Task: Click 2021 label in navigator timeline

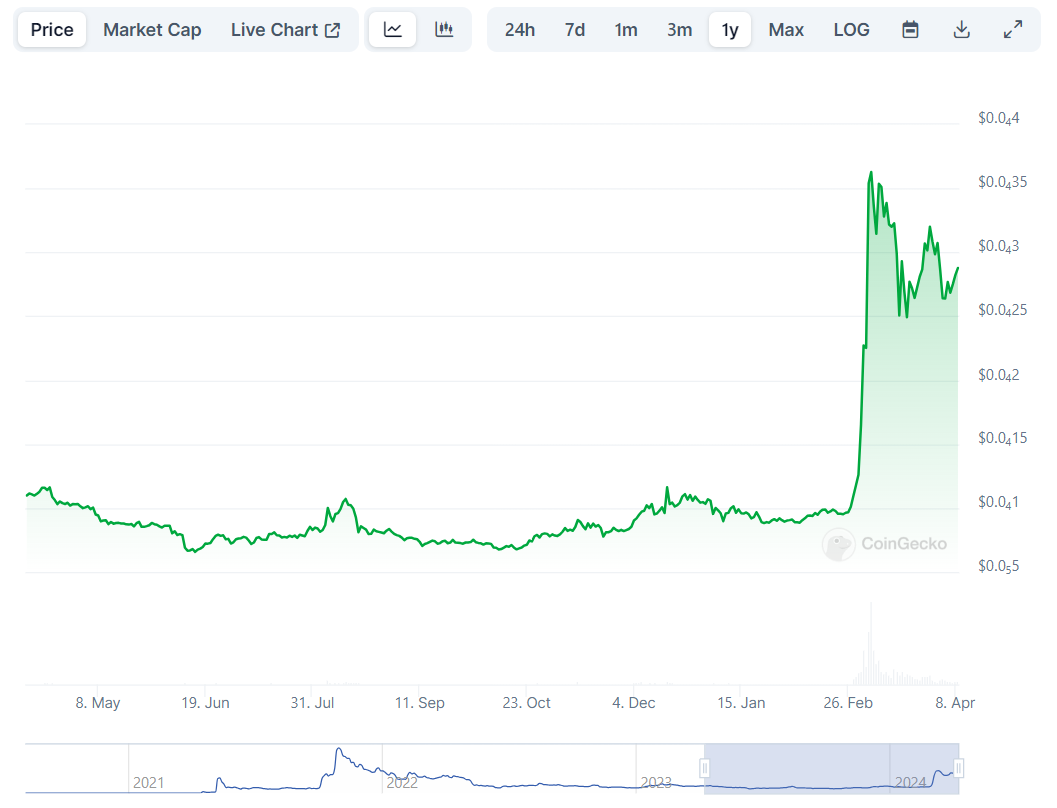Action: point(148,782)
